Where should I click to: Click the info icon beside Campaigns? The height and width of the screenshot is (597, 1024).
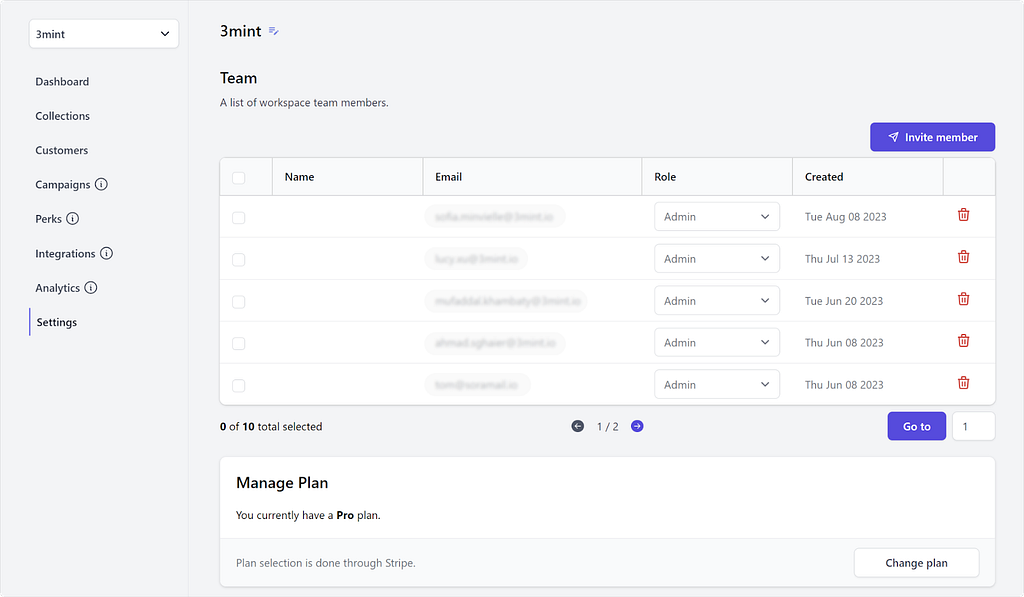pos(101,184)
